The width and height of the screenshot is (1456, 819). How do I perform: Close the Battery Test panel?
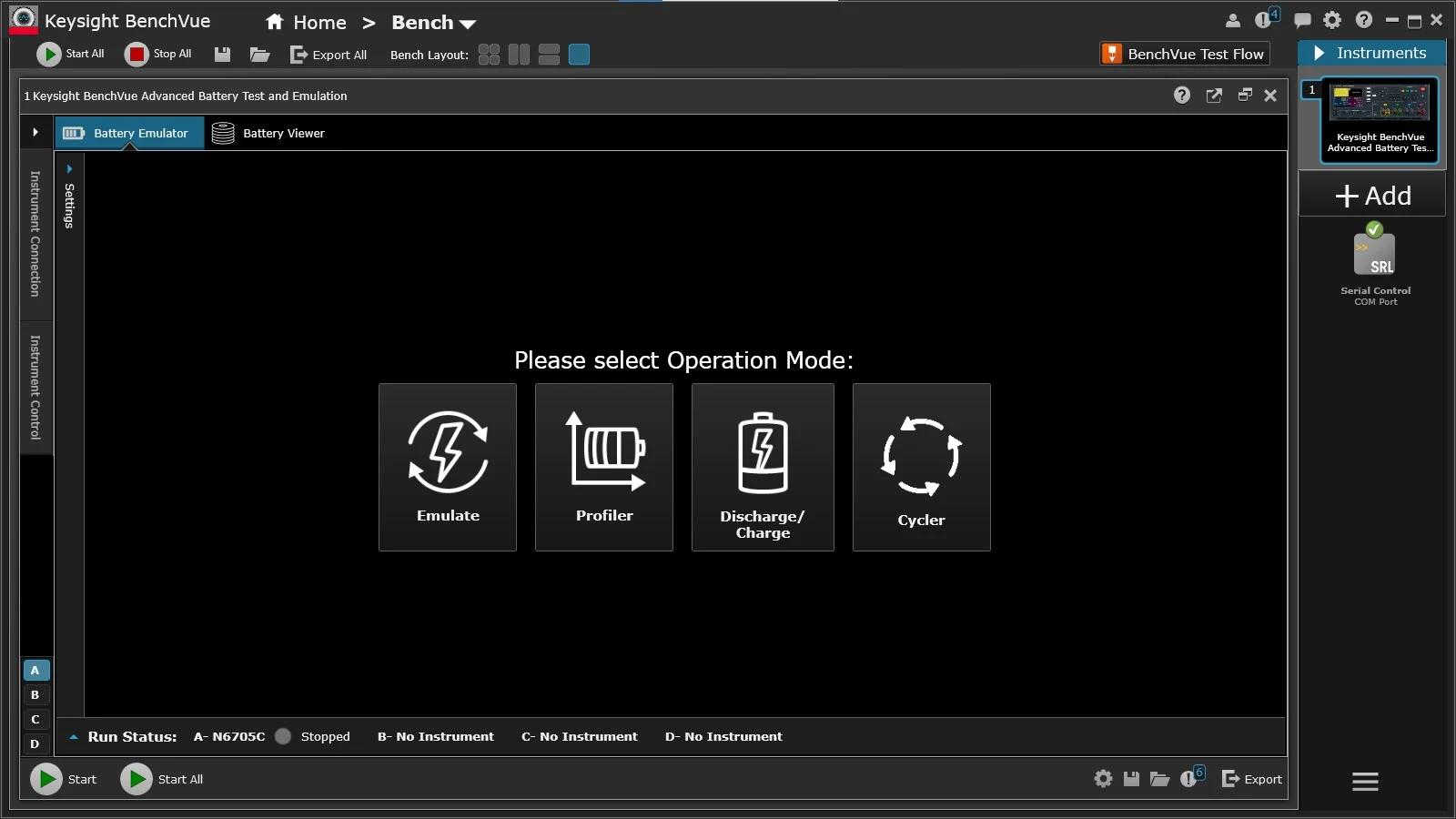pyautogui.click(x=1270, y=95)
